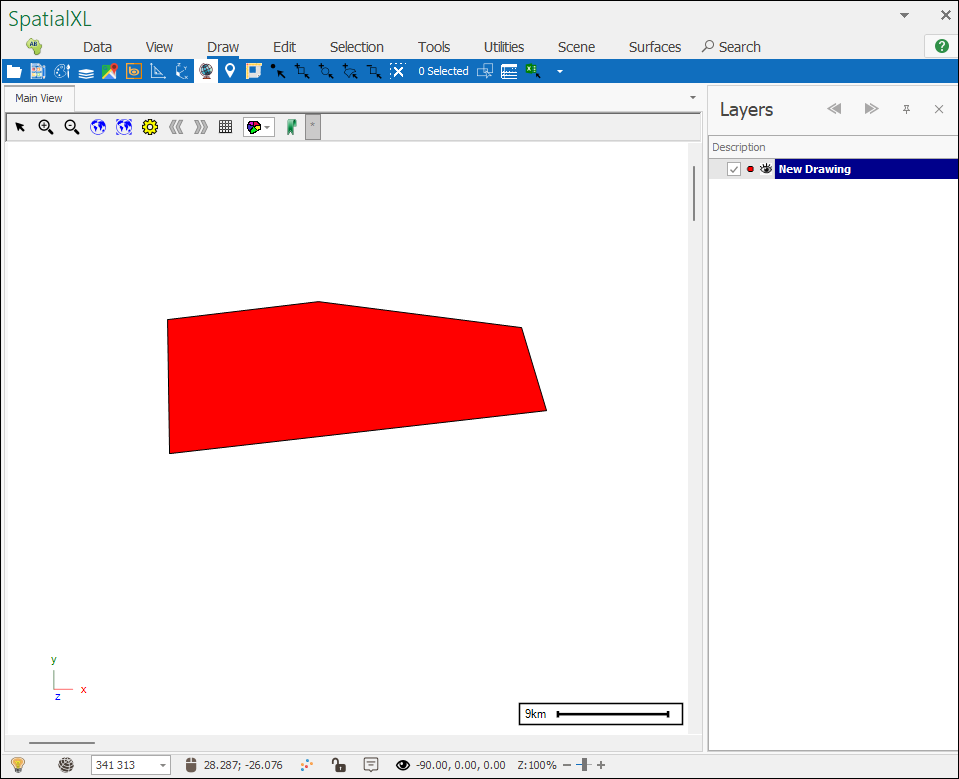Open the theme color palette dropdown
The image size is (959, 779).
(258, 127)
